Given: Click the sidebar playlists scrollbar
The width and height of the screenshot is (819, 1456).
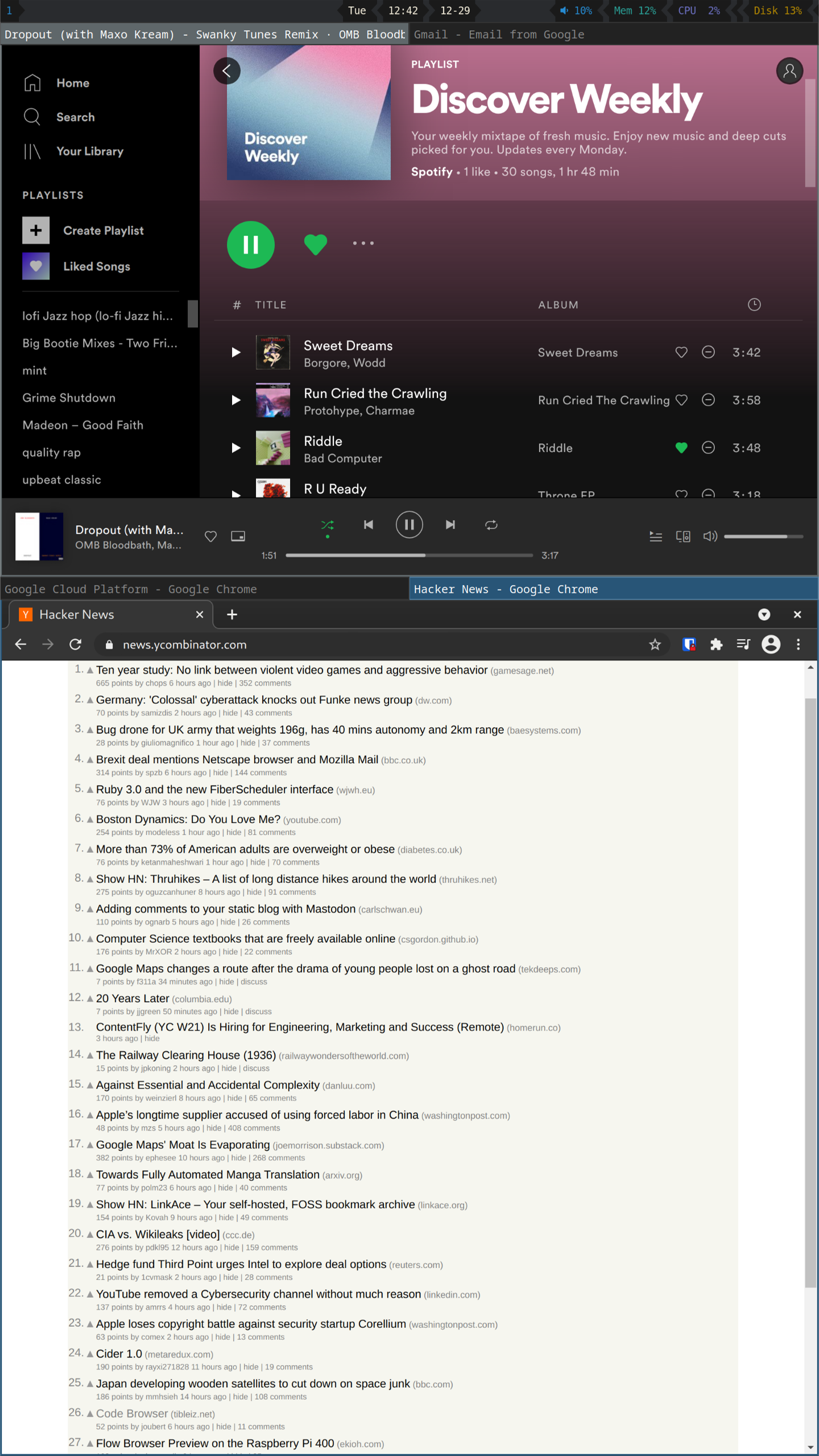Looking at the screenshot, I should tap(193, 314).
